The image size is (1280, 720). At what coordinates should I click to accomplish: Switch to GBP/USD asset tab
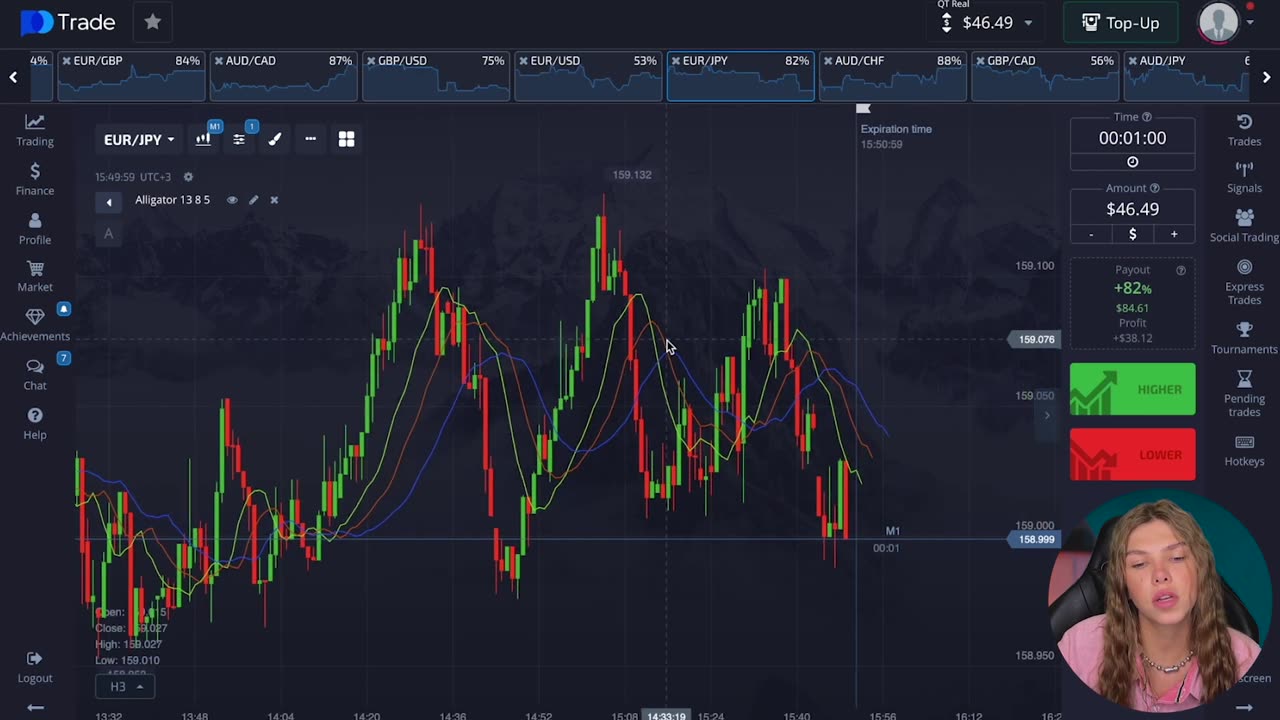(x=435, y=76)
